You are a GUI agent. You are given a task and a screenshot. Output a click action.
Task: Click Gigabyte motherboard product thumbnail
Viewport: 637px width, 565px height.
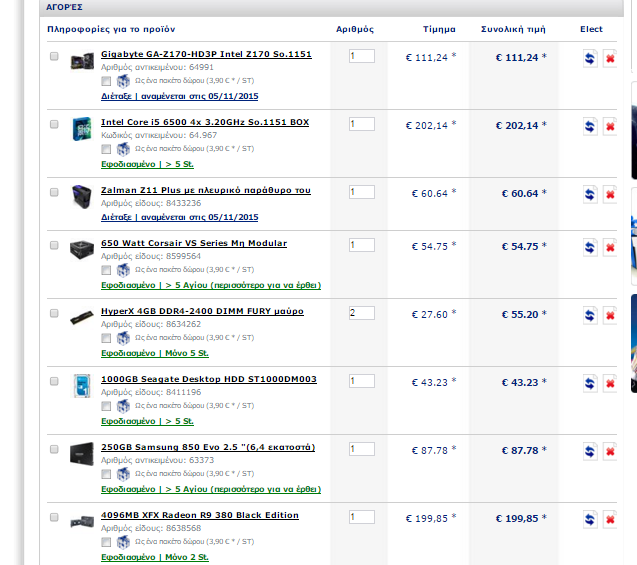pyautogui.click(x=82, y=61)
